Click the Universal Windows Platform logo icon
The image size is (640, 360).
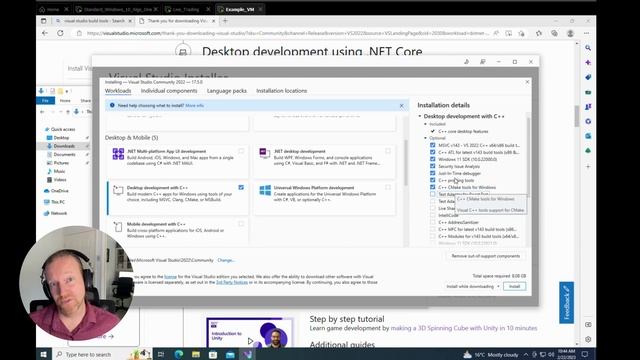tap(265, 190)
